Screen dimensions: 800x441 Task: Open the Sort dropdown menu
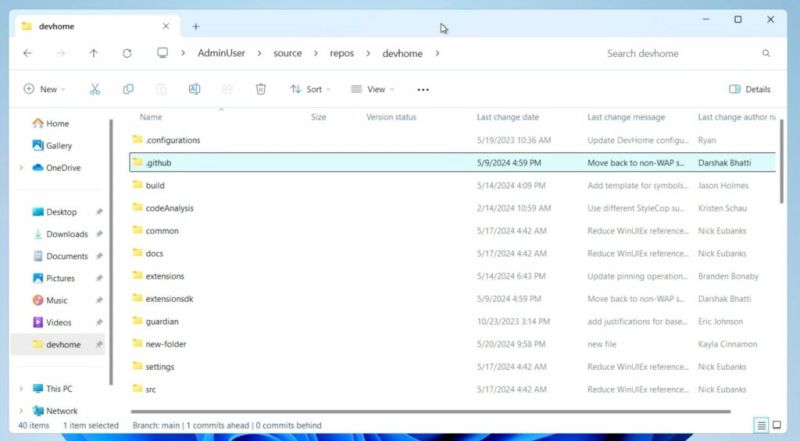[x=310, y=89]
